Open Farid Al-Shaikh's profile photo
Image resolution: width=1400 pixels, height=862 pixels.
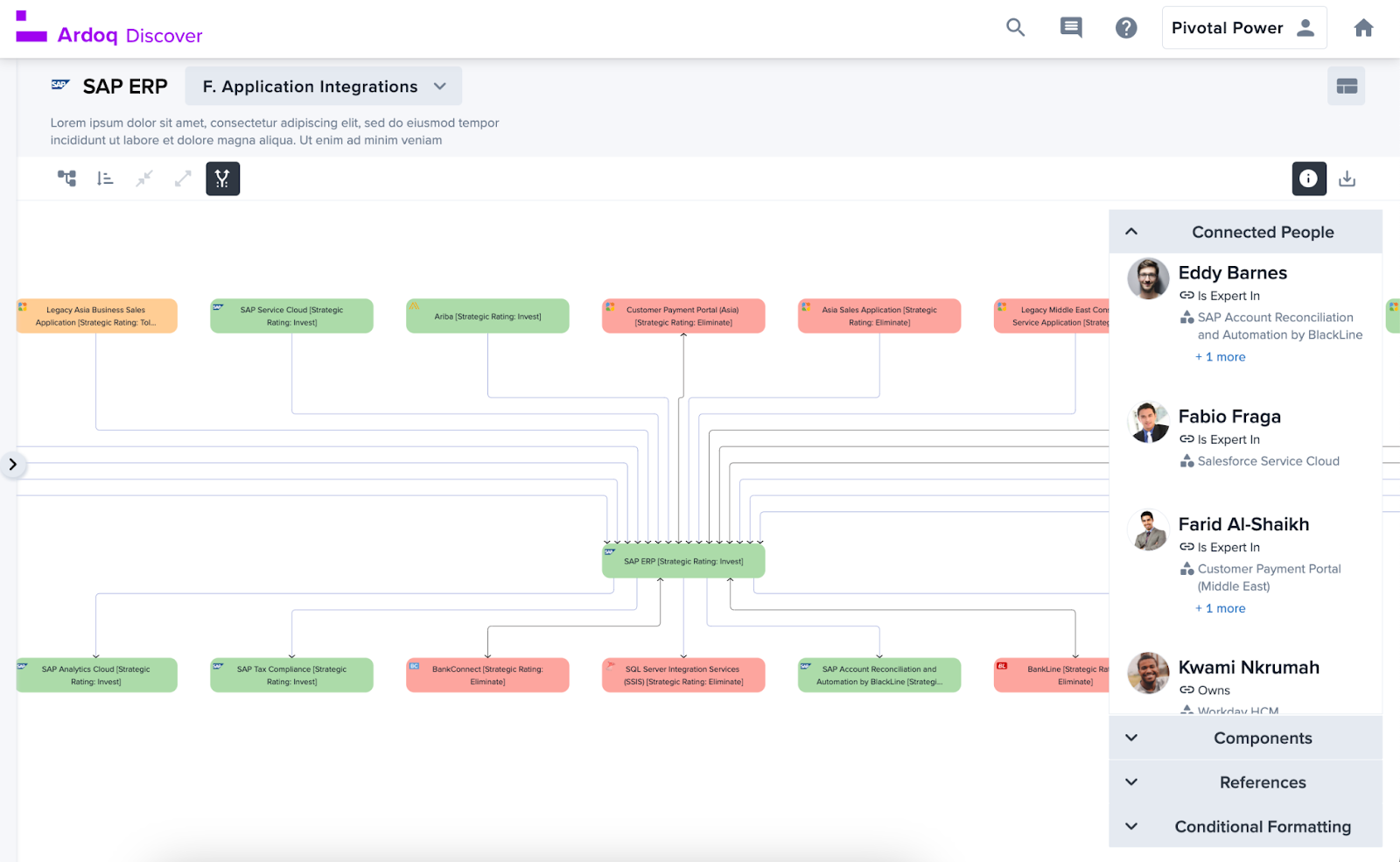(x=1148, y=529)
